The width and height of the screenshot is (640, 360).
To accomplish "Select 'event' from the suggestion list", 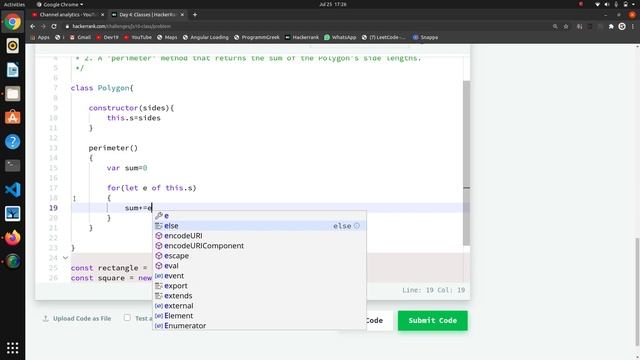I will tap(259, 276).
